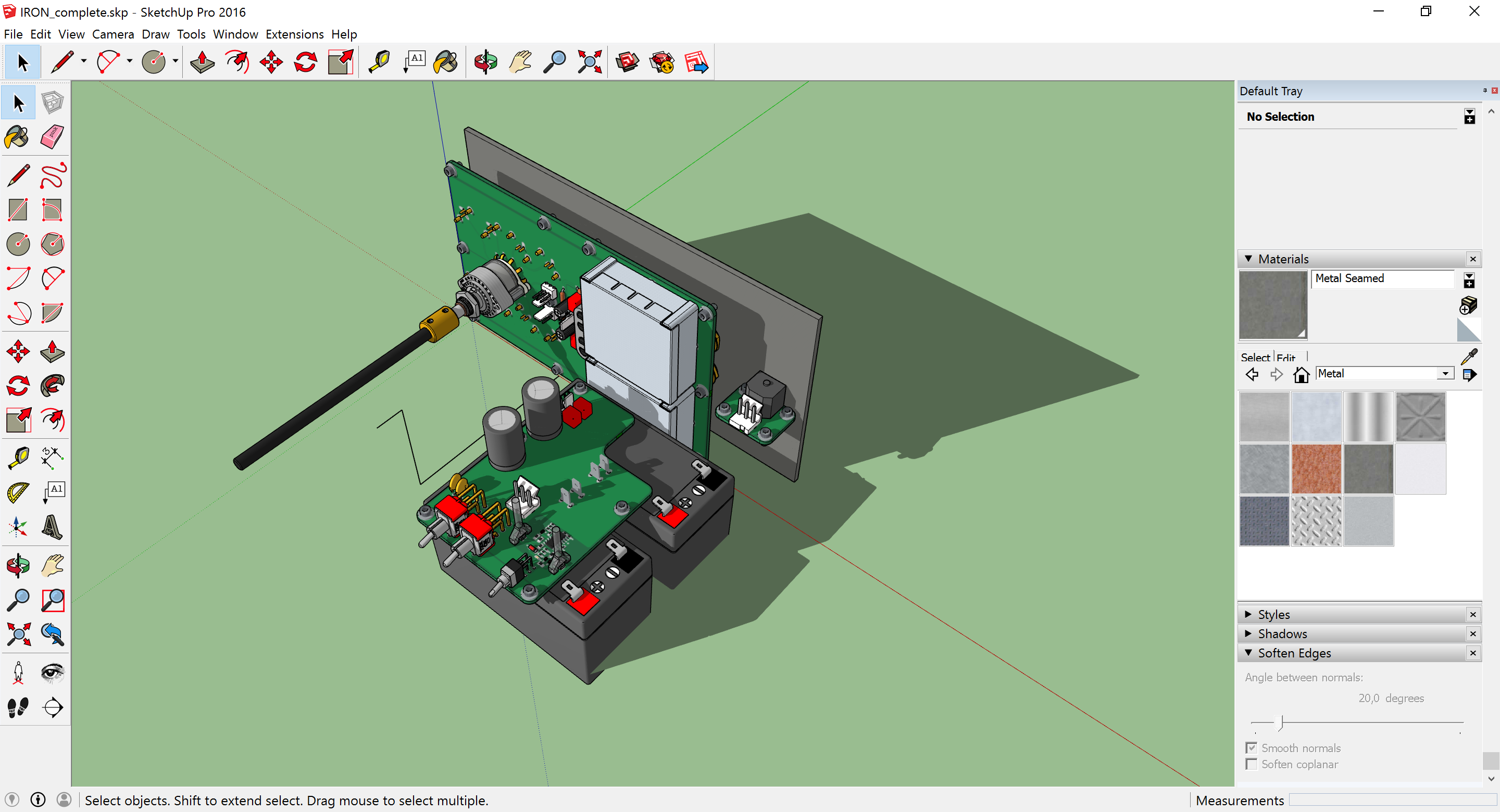The height and width of the screenshot is (812, 1500).
Task: Select the Zoom Window tool
Action: [x=53, y=600]
